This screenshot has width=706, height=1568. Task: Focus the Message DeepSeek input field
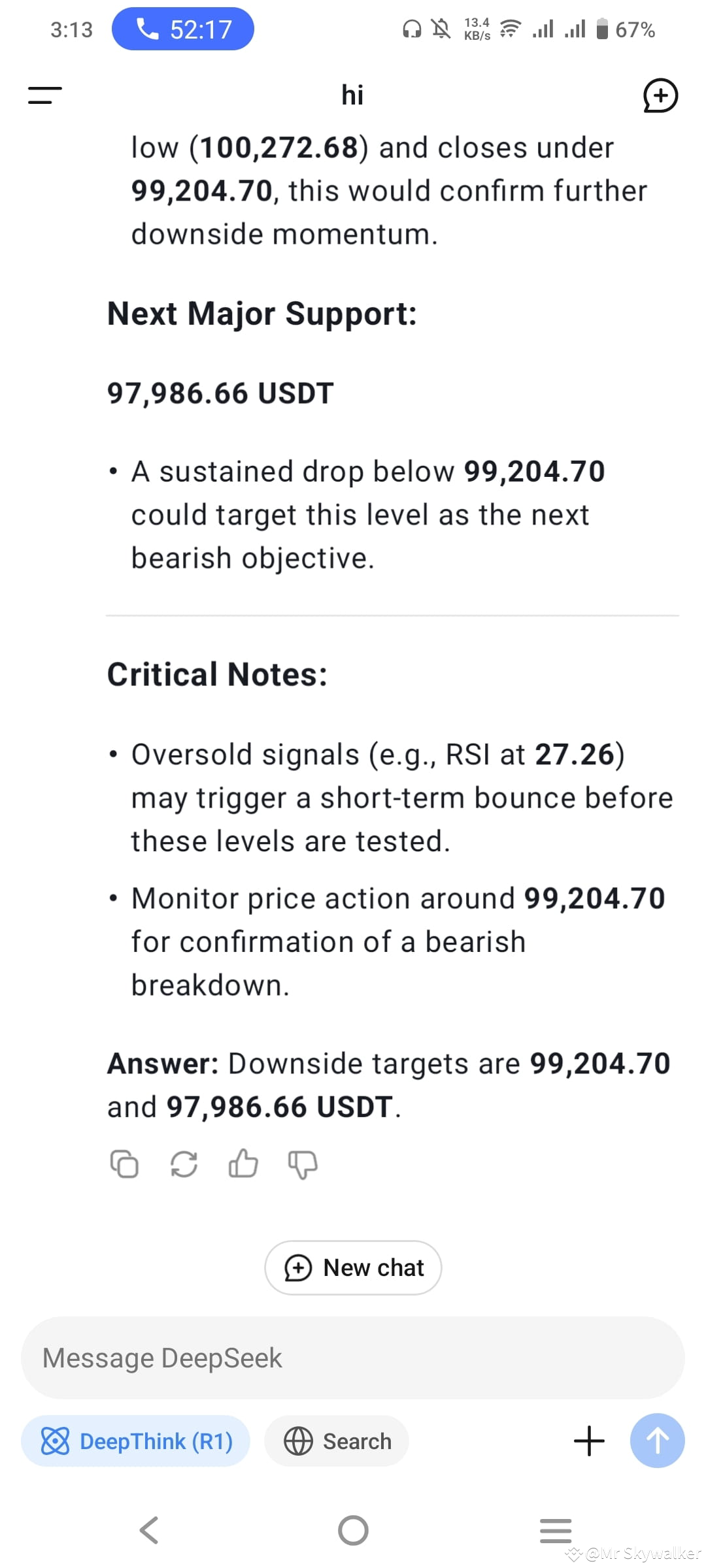click(x=353, y=1358)
